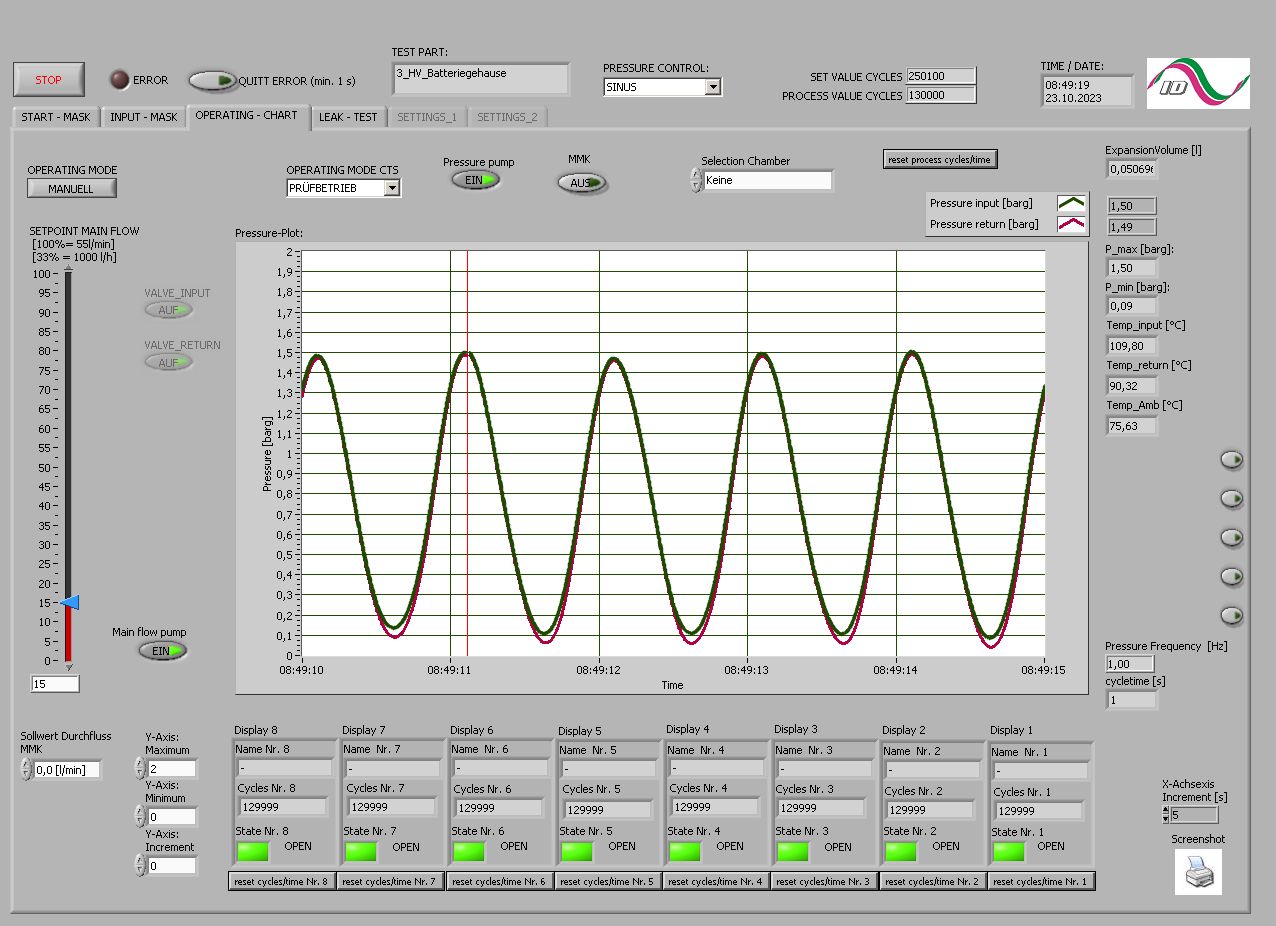The image size is (1276, 926).
Task: Click the green State Nr. 1 indicator
Action: [1009, 851]
